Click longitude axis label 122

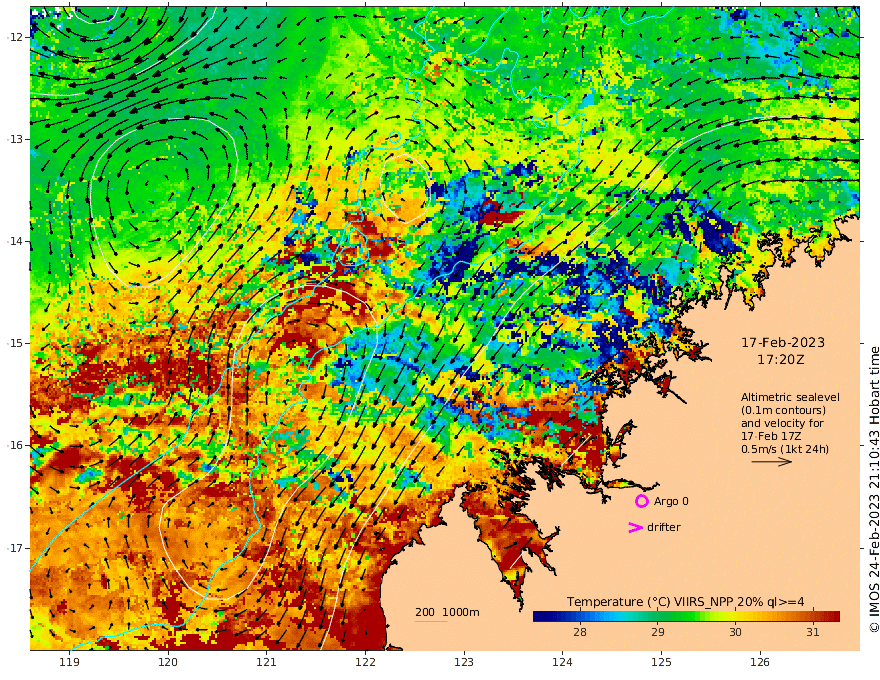click(365, 662)
